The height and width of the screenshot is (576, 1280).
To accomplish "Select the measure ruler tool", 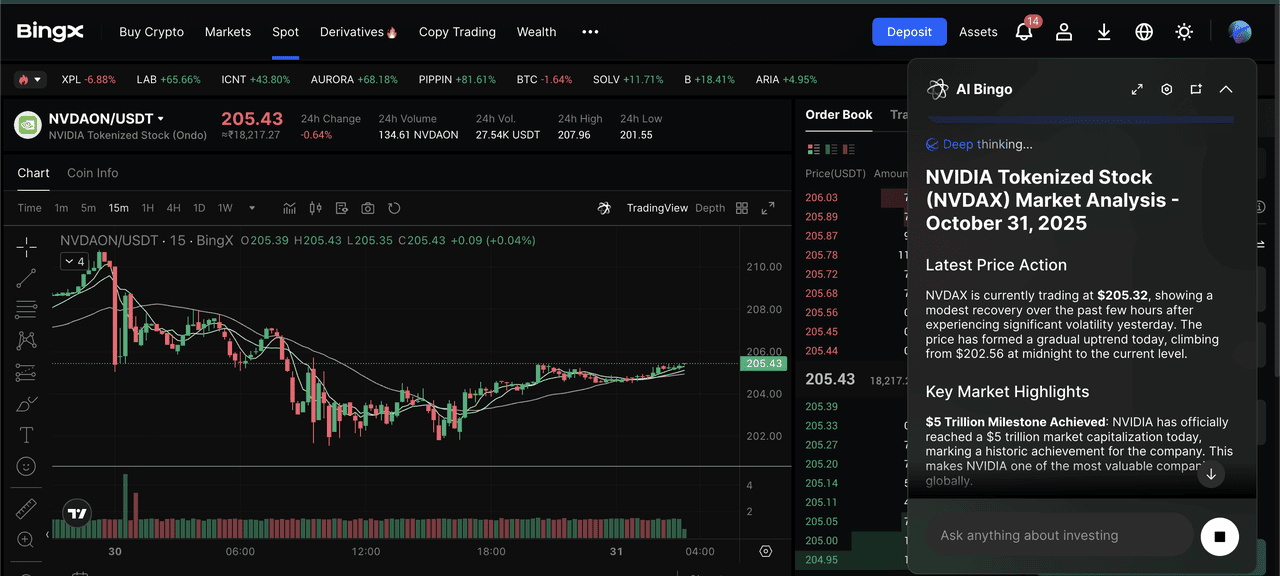I will pyautogui.click(x=26, y=508).
